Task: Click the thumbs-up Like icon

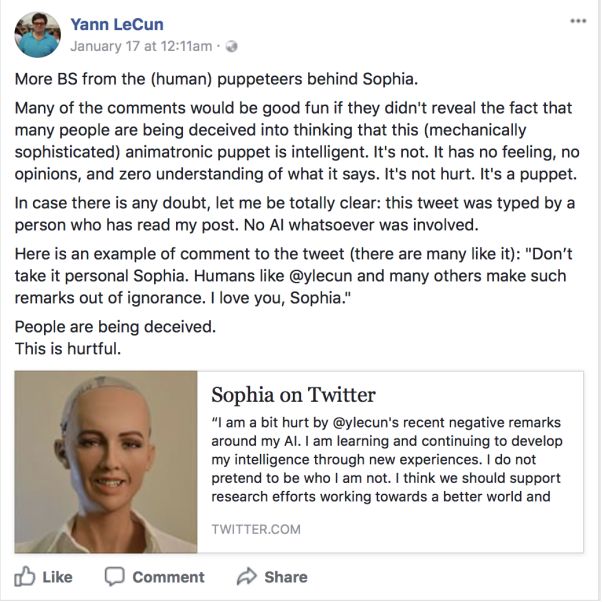Action: click(25, 576)
